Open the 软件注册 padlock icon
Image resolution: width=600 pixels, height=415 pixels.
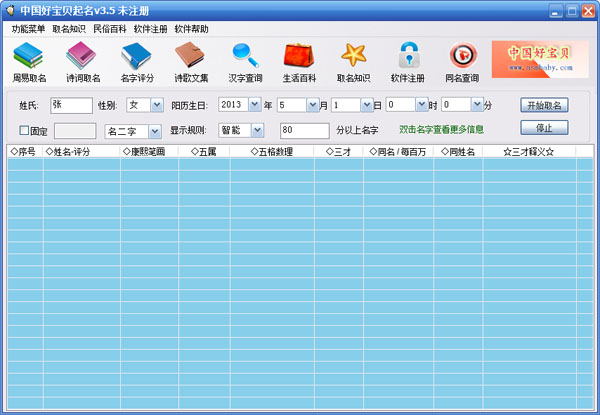[409, 55]
